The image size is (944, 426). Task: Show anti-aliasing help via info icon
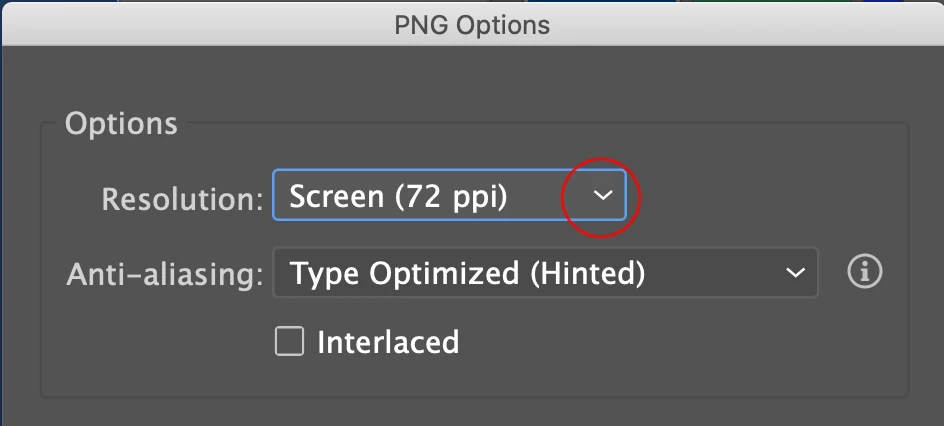point(865,272)
